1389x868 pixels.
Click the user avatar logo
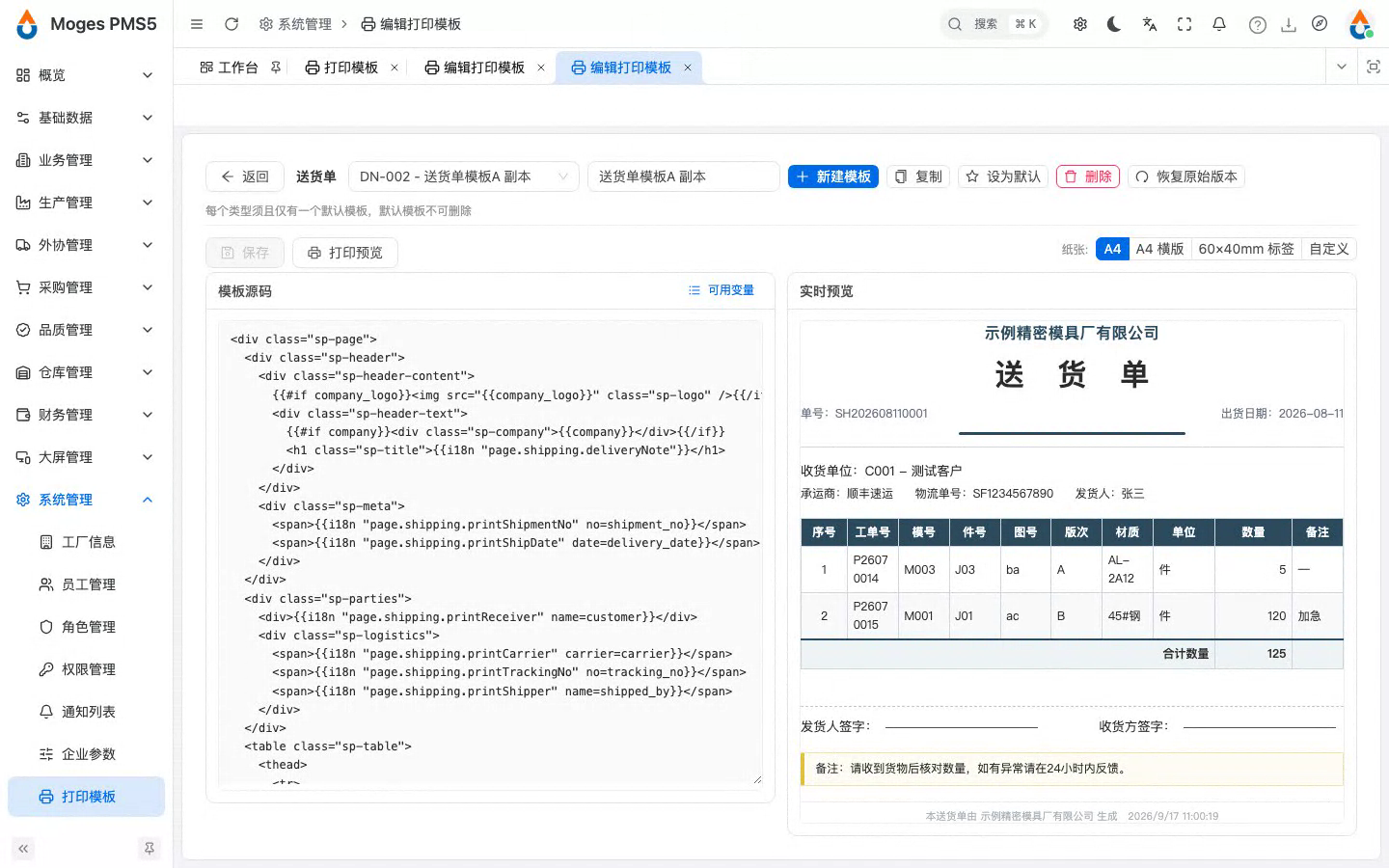pyautogui.click(x=1360, y=24)
